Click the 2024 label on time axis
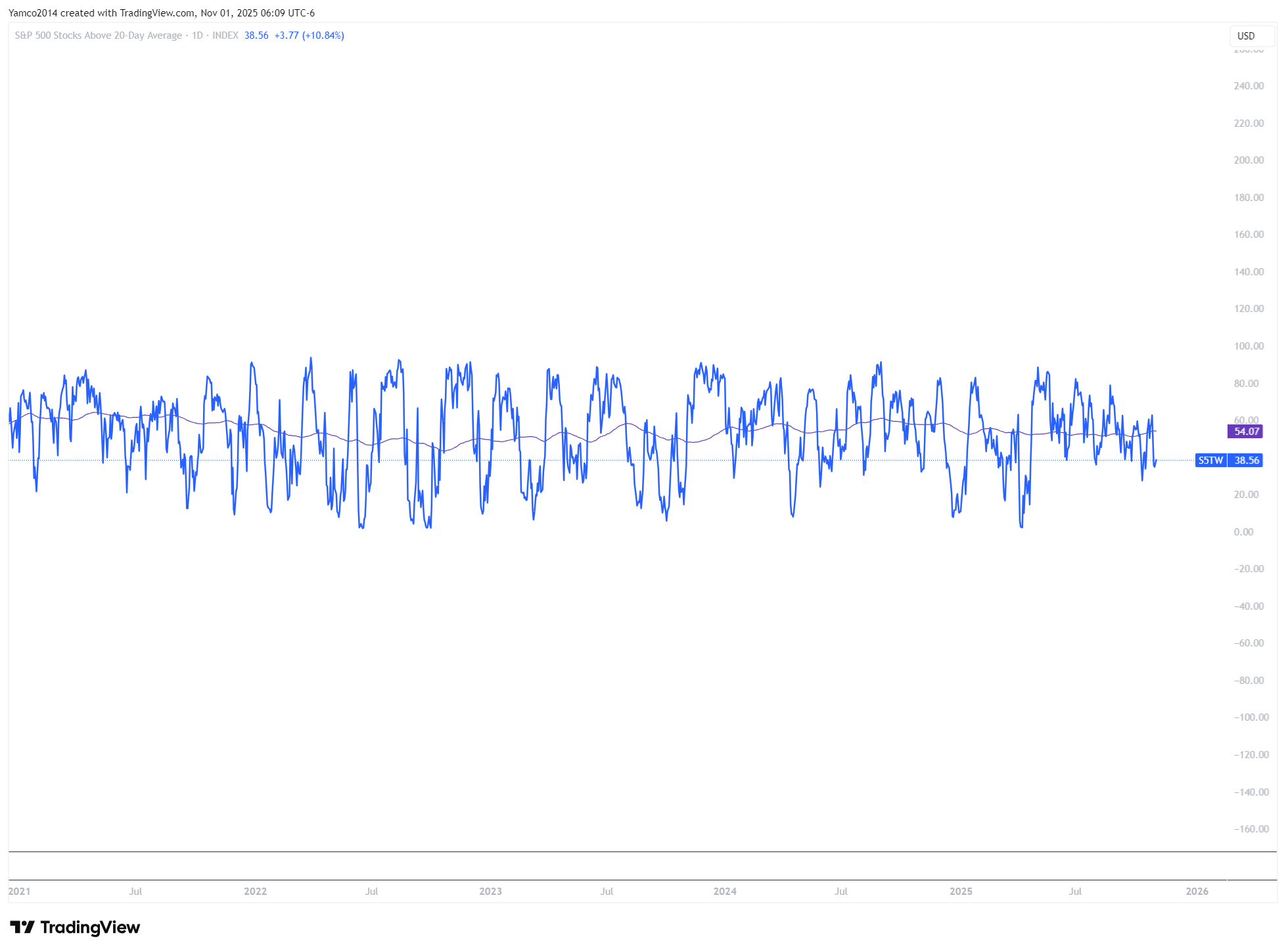 (x=725, y=891)
